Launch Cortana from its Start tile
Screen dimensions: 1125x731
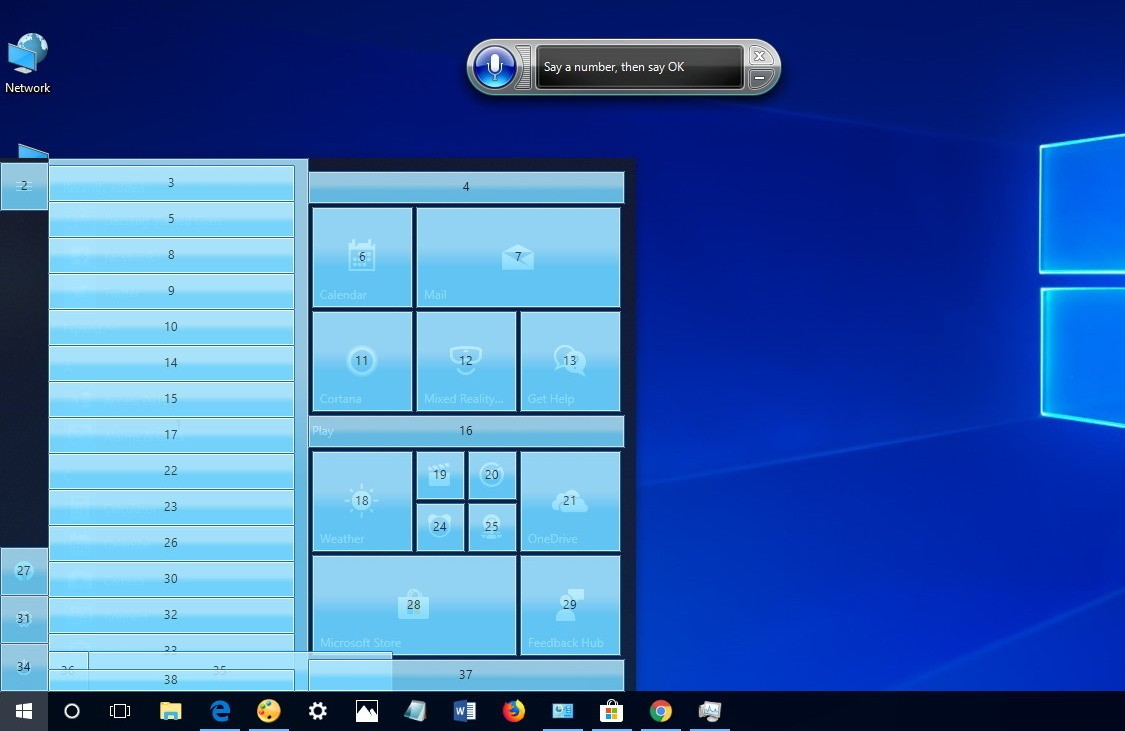point(362,361)
